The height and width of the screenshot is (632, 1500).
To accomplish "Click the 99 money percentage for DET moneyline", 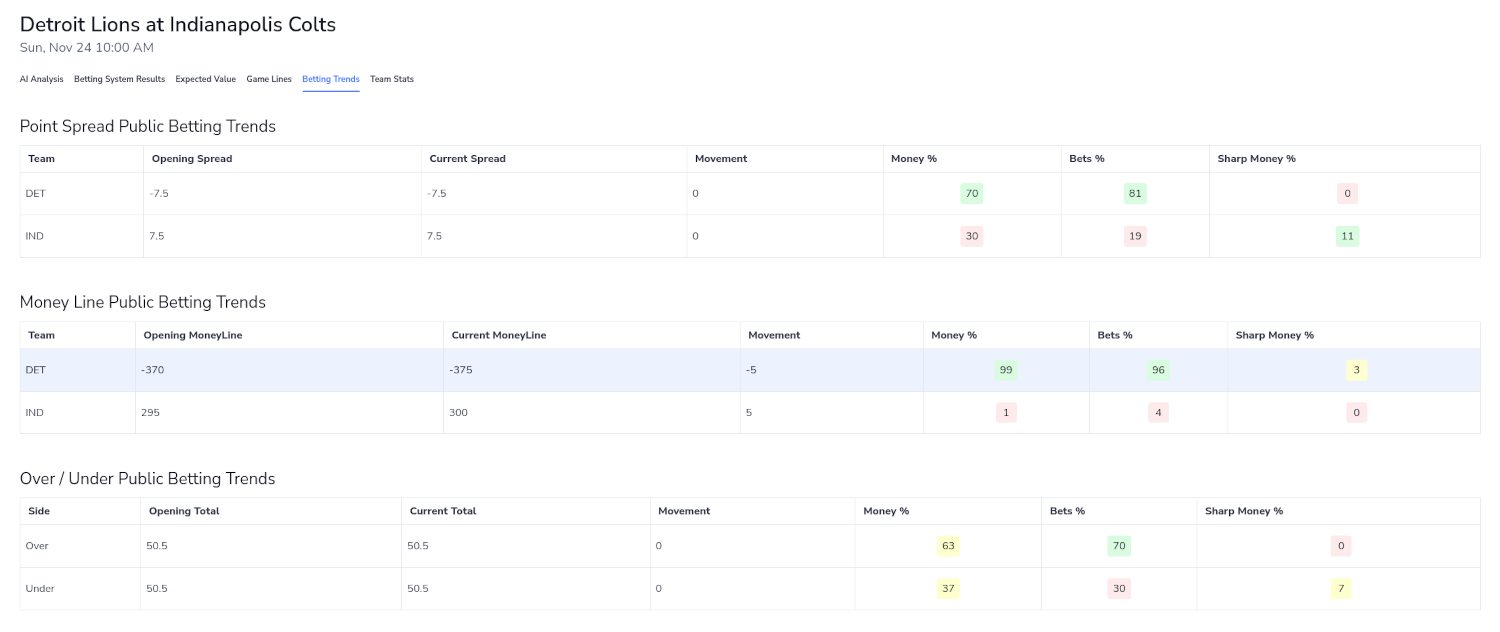I will click(1005, 370).
